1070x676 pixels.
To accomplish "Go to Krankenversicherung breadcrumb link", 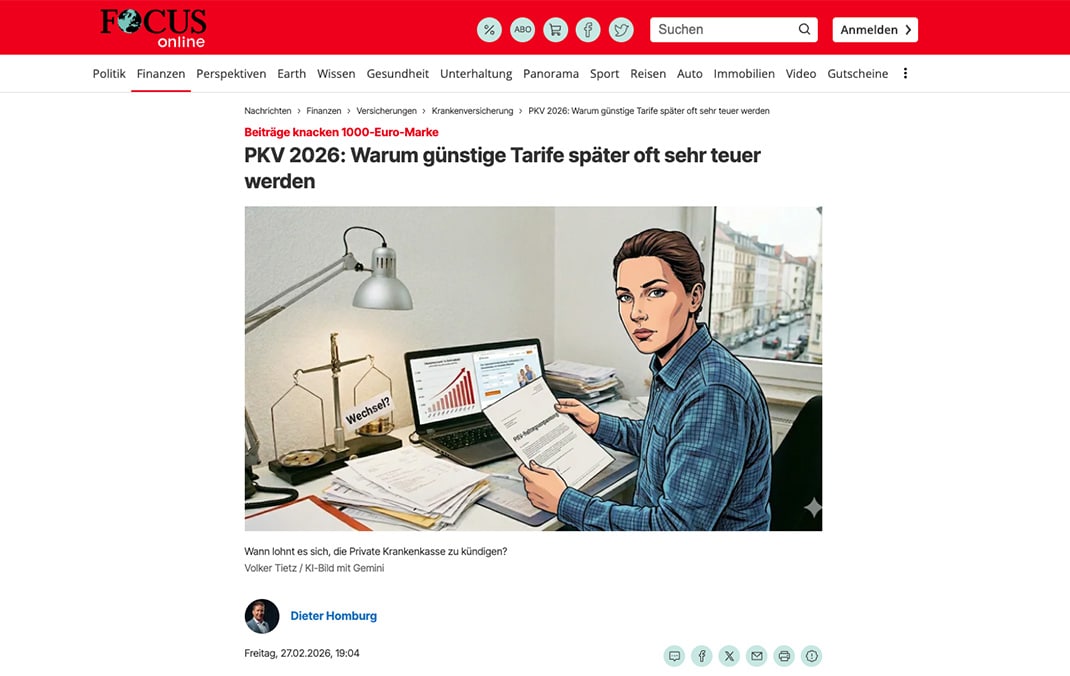I will click(472, 111).
